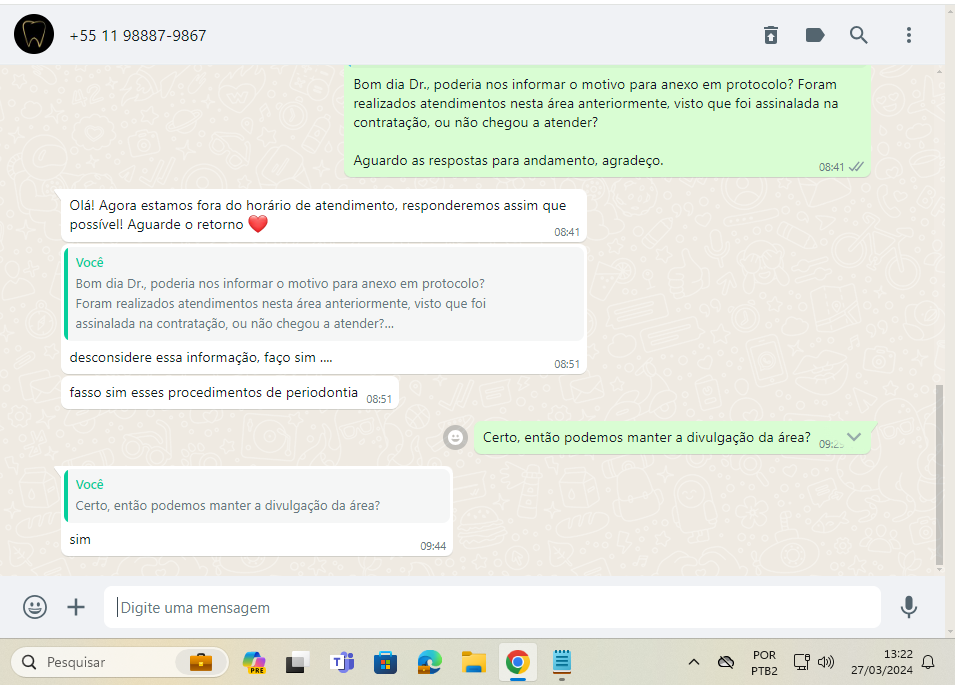Viewport: 955px width, 685px height.
Task: Click the contact number +55 11 98887-9867
Action: point(138,36)
